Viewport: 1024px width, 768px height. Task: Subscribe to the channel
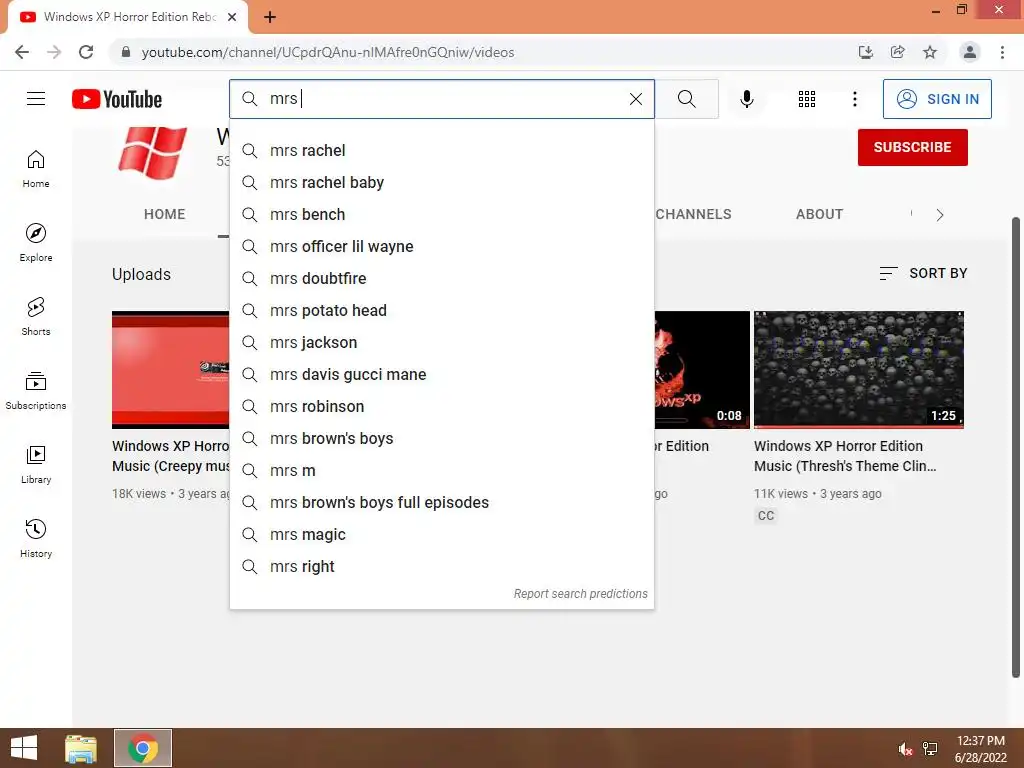tap(912, 147)
